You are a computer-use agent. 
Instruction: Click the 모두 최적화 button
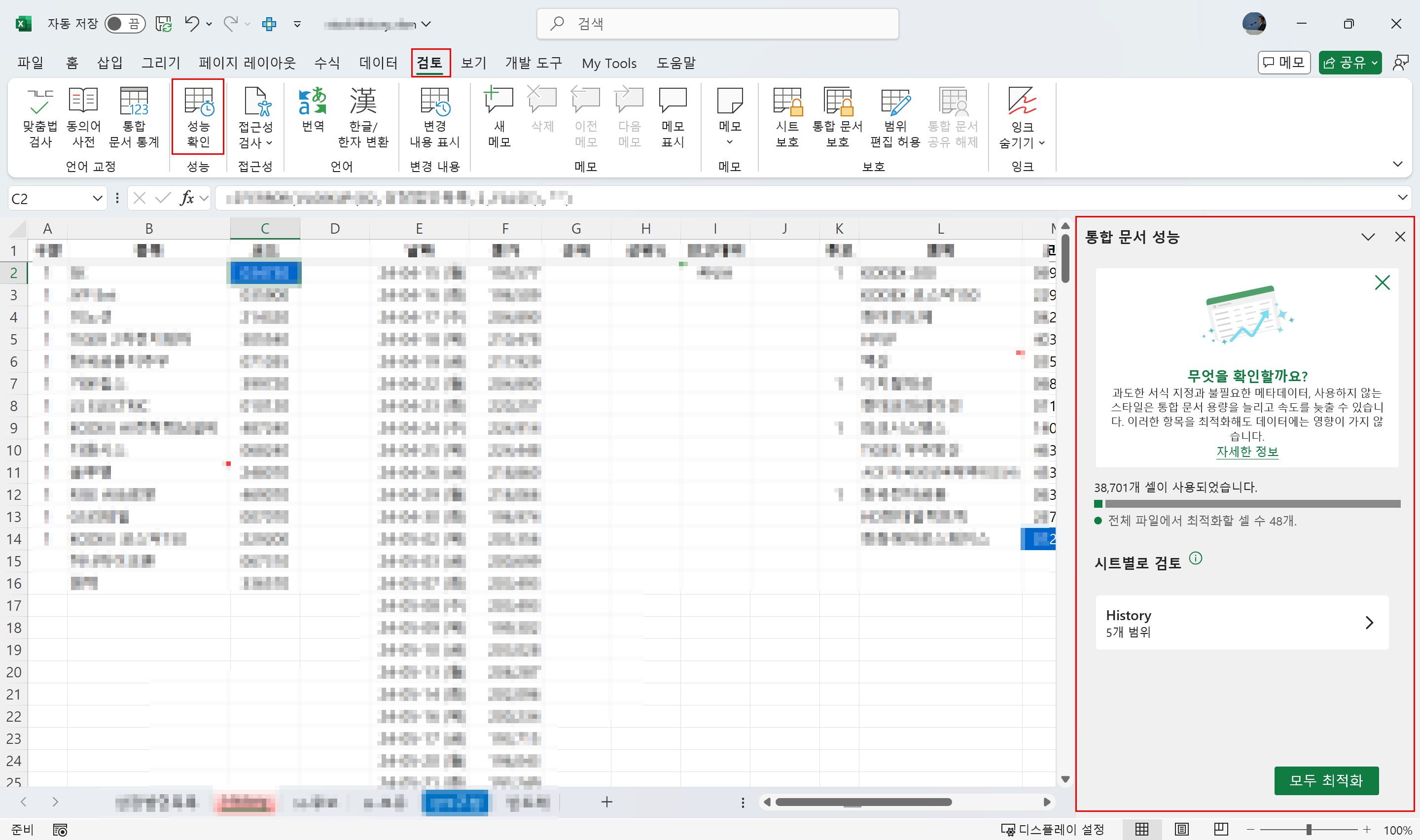[1325, 780]
